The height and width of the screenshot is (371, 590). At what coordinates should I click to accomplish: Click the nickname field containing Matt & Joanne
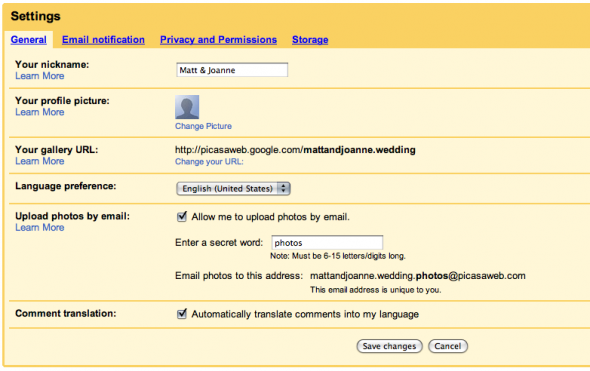point(232,70)
